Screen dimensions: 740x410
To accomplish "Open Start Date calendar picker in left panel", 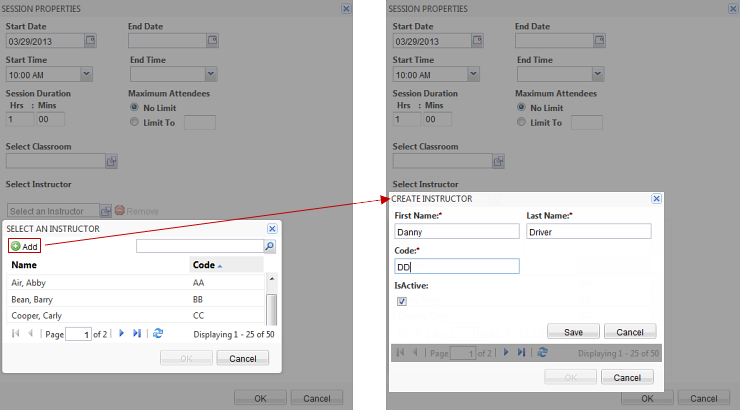I will pos(90,41).
